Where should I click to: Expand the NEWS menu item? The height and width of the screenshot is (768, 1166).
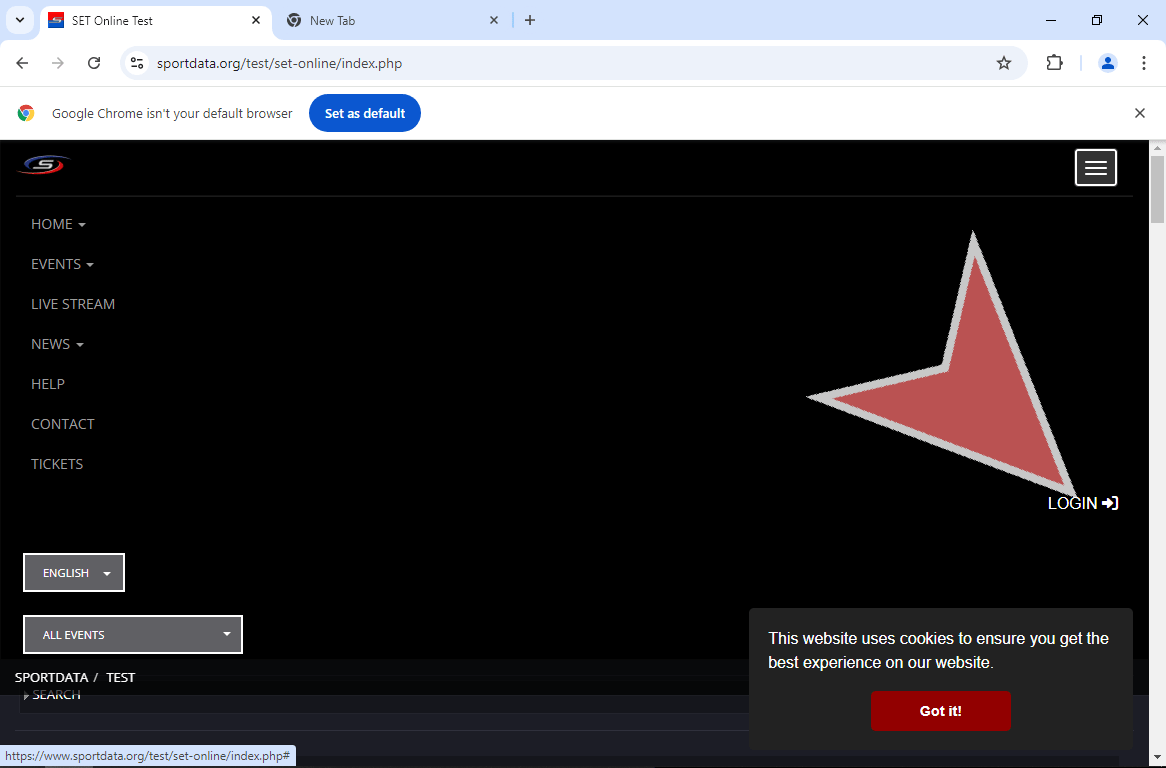click(x=57, y=344)
